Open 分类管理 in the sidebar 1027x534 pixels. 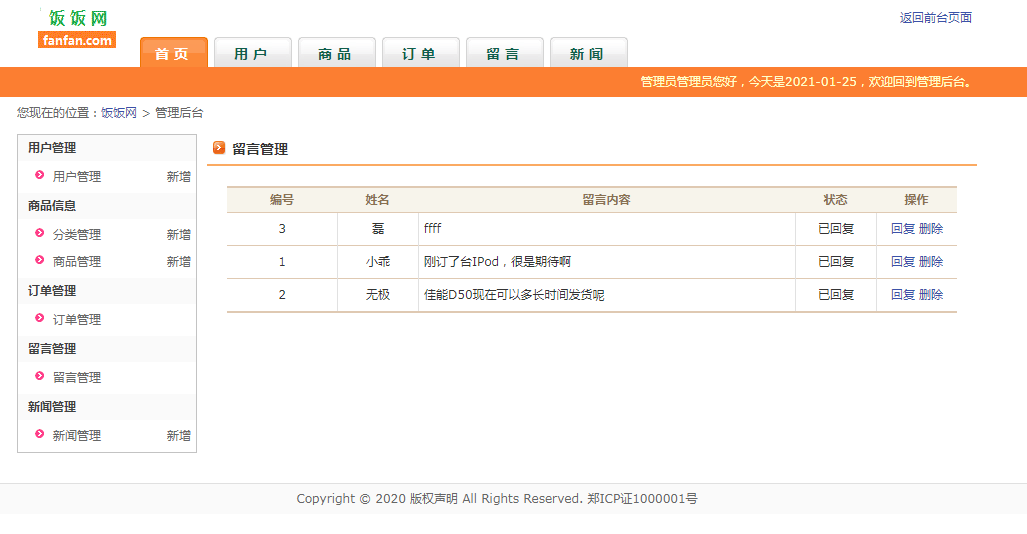click(x=77, y=235)
